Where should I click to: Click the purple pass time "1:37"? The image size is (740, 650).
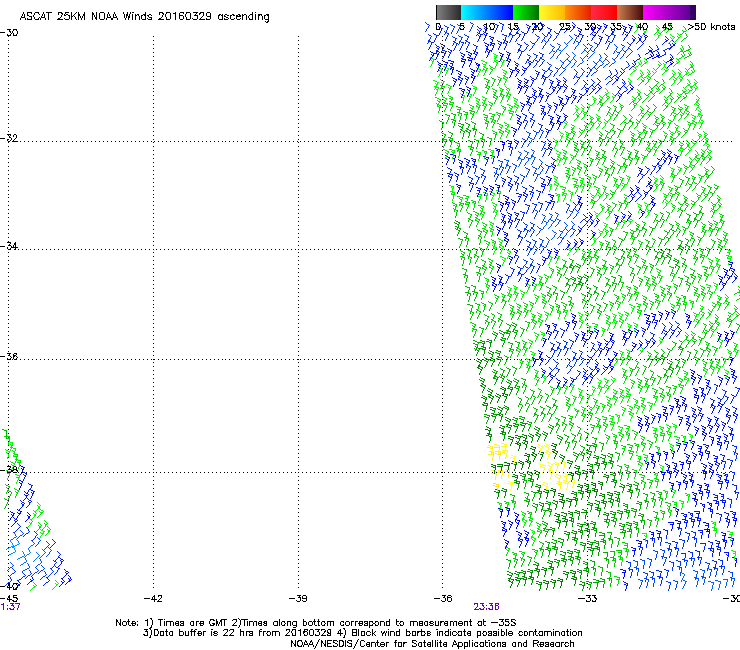pyautogui.click(x=10, y=607)
